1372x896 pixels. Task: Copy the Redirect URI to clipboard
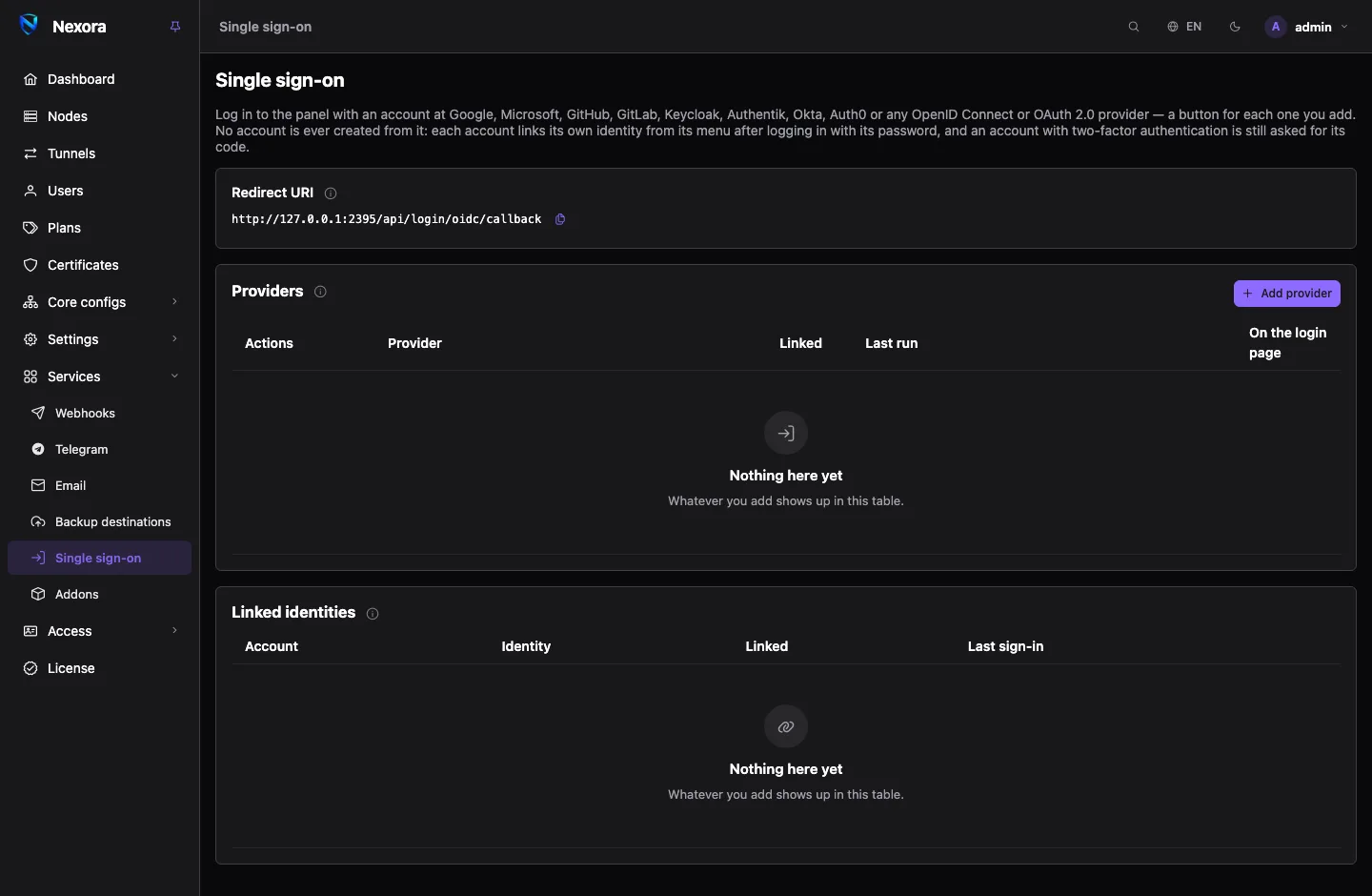click(560, 219)
